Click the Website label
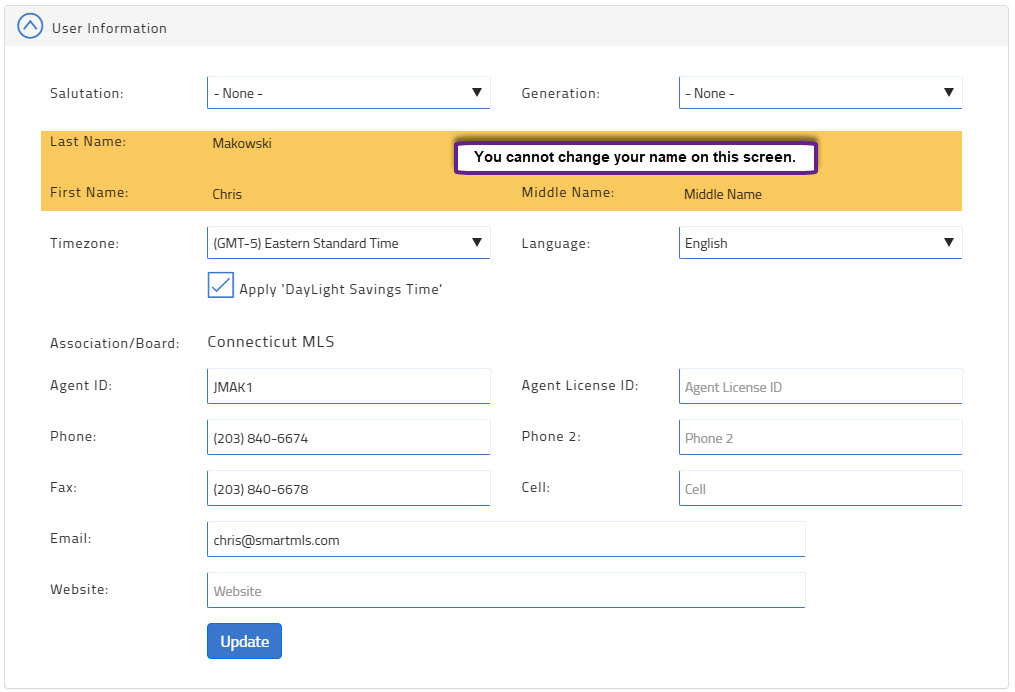The image size is (1015, 692). tap(80, 590)
